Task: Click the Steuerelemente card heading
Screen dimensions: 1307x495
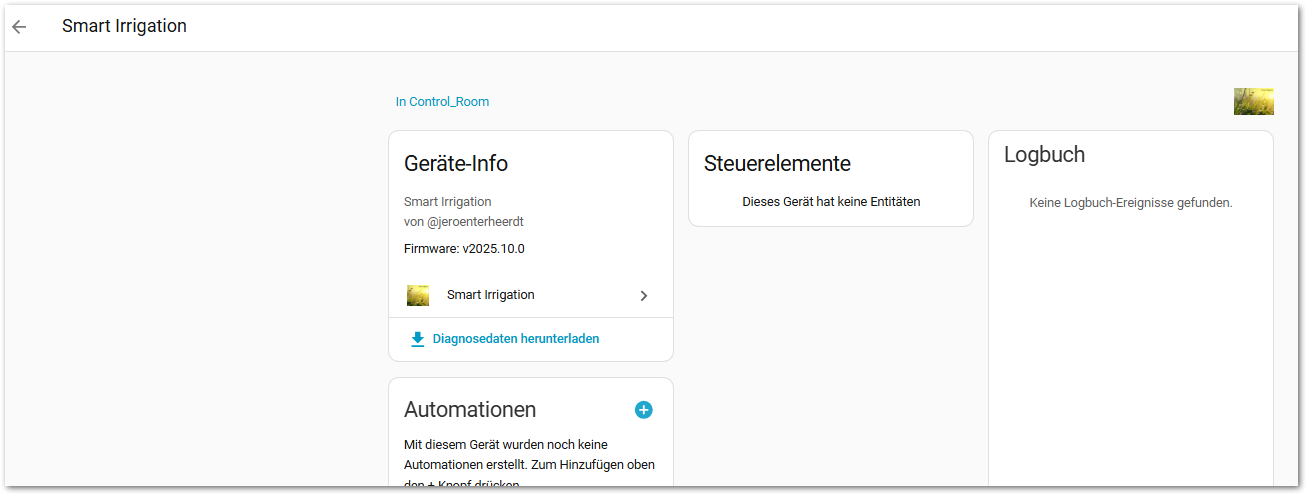Action: 777,163
